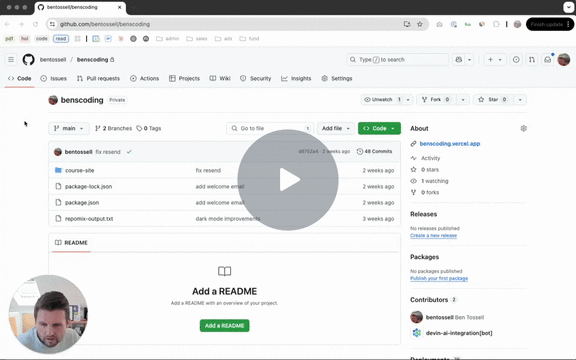
Task: Open the 0 forks link
Action: coord(430,192)
